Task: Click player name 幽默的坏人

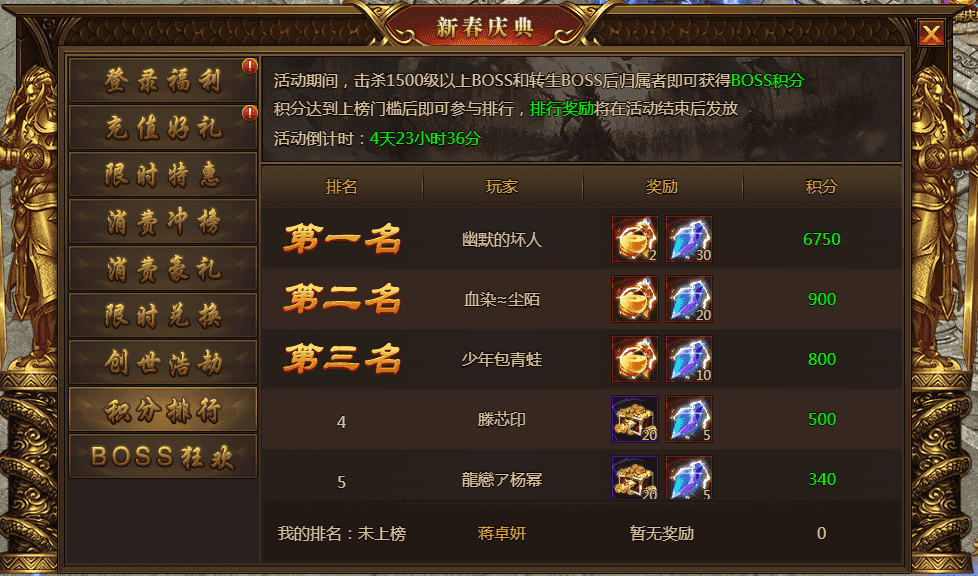Action: click(x=501, y=240)
